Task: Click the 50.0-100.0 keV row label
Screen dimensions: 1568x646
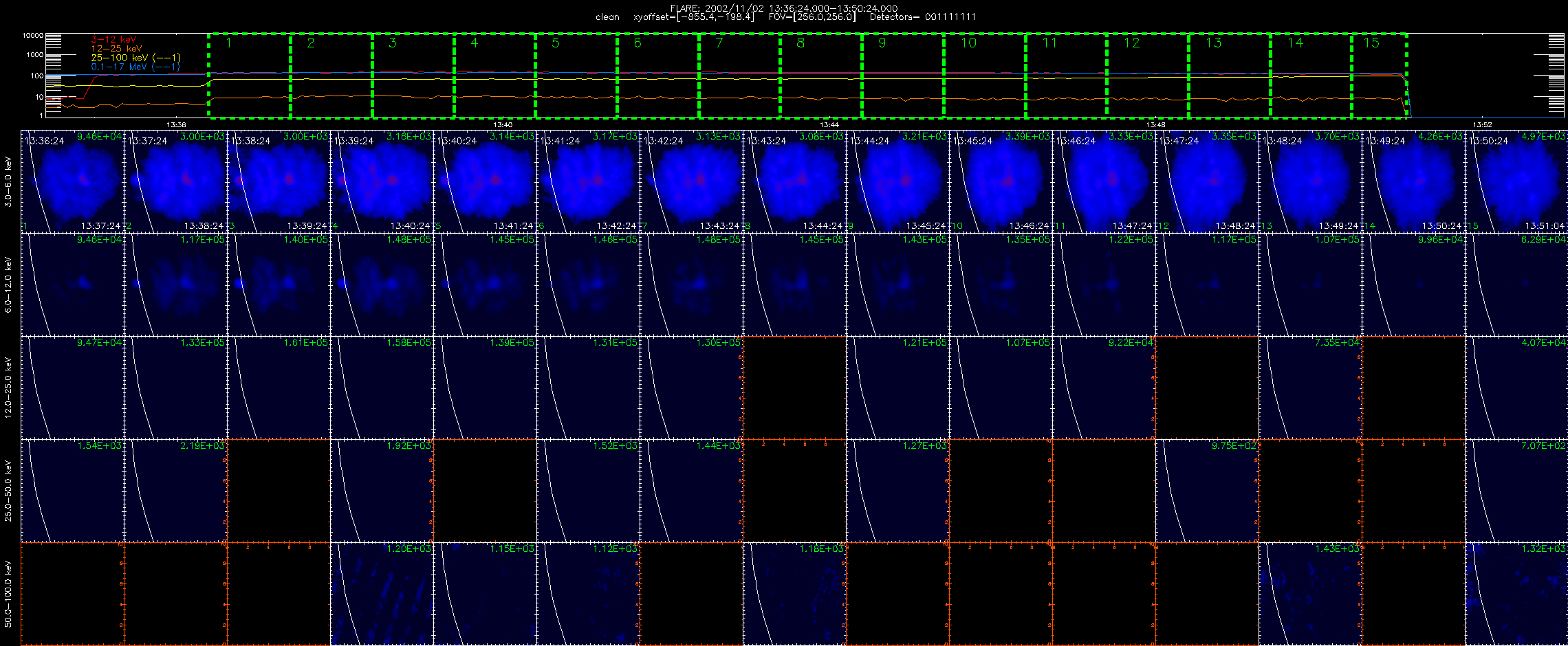Action: 8,594
